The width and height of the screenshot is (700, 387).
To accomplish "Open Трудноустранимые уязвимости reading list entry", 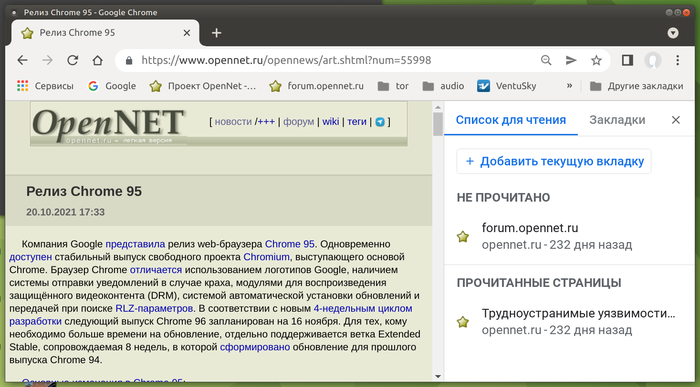I will [569, 321].
